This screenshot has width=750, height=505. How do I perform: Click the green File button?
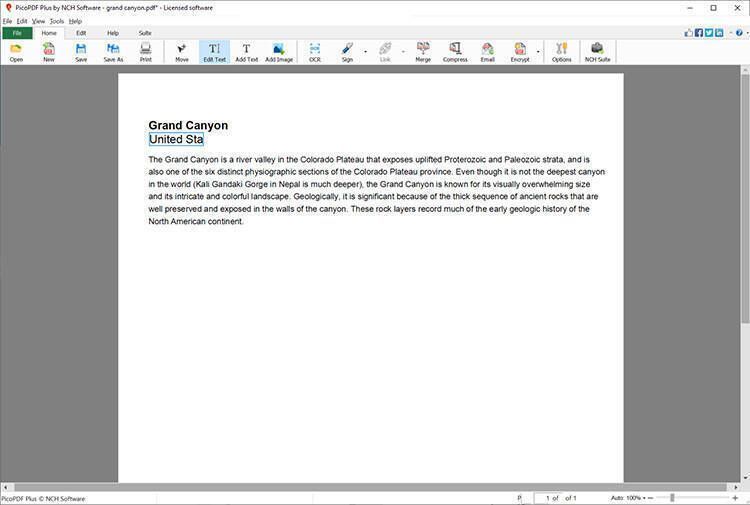tap(17, 33)
